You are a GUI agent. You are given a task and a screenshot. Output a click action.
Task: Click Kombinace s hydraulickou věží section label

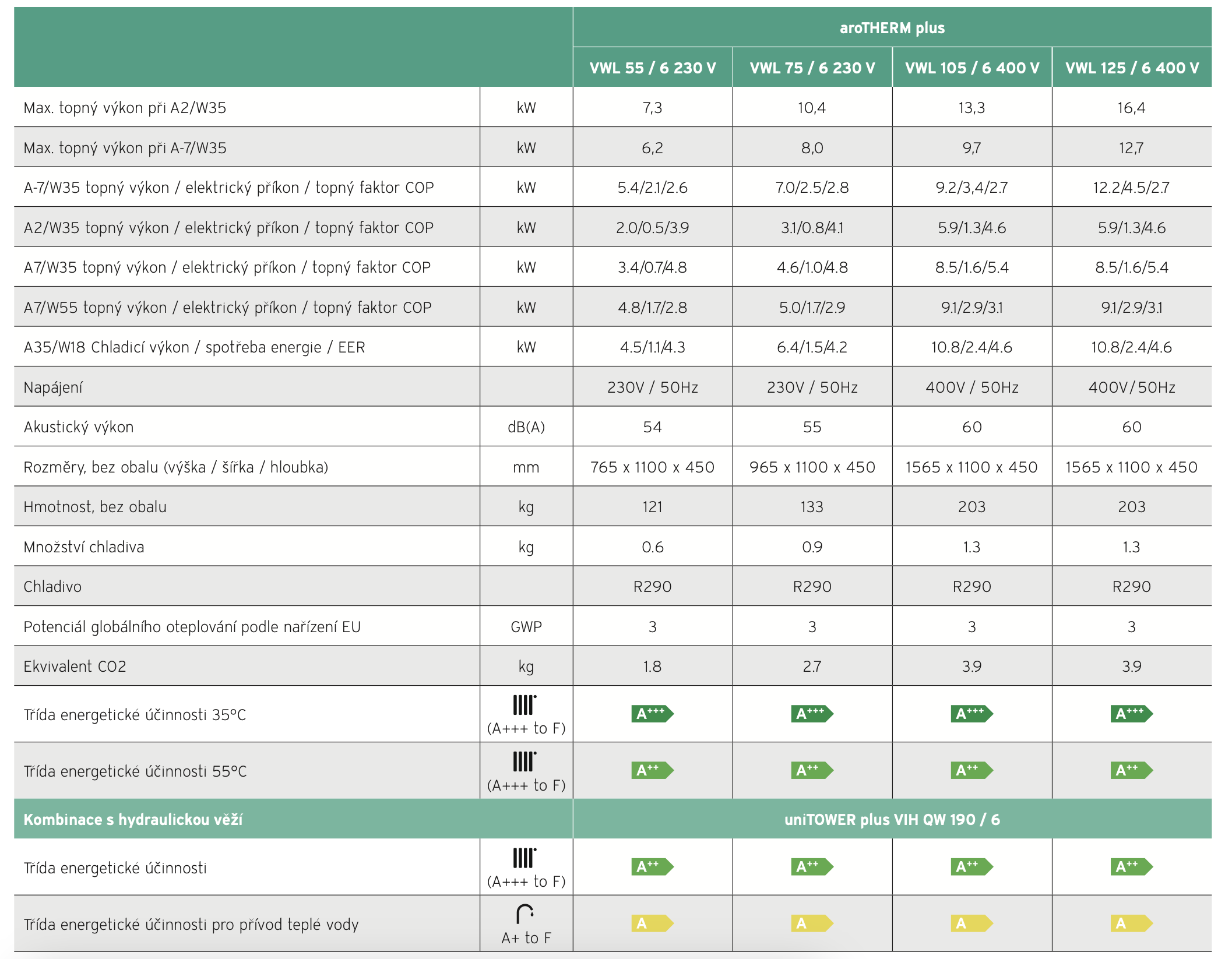coord(133,820)
